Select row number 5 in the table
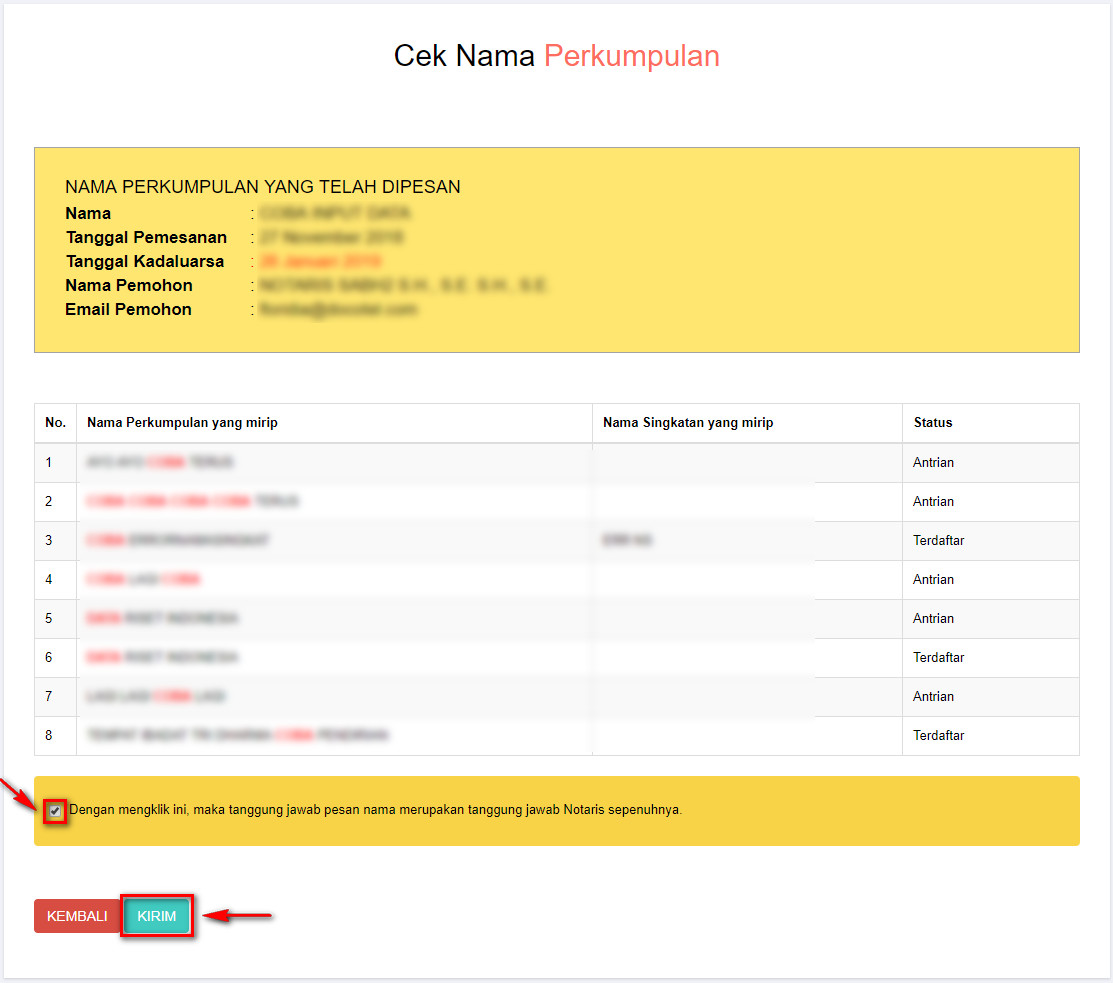The image size is (1113, 983). 49,619
